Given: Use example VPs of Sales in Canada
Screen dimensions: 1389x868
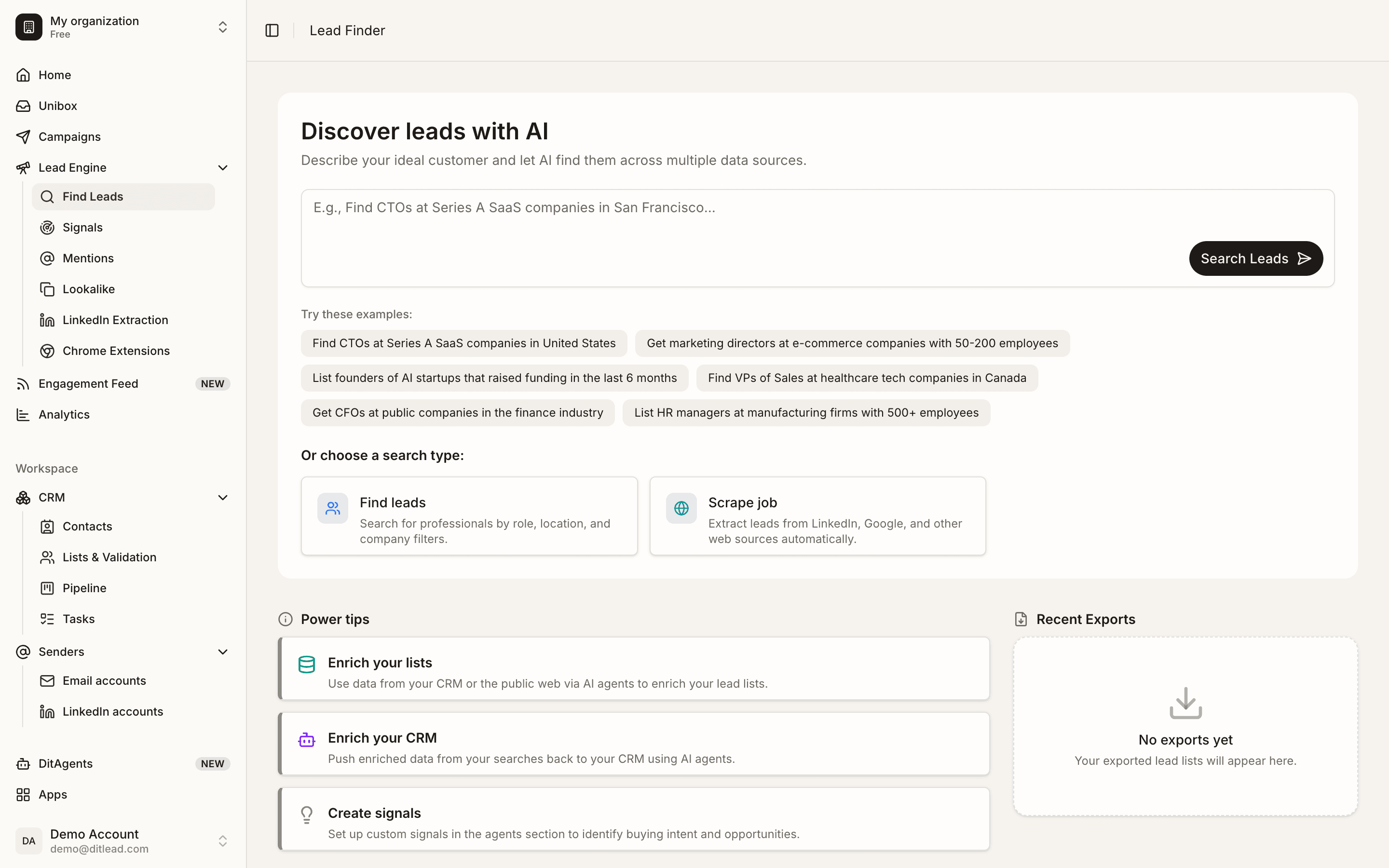Looking at the screenshot, I should [x=867, y=379].
